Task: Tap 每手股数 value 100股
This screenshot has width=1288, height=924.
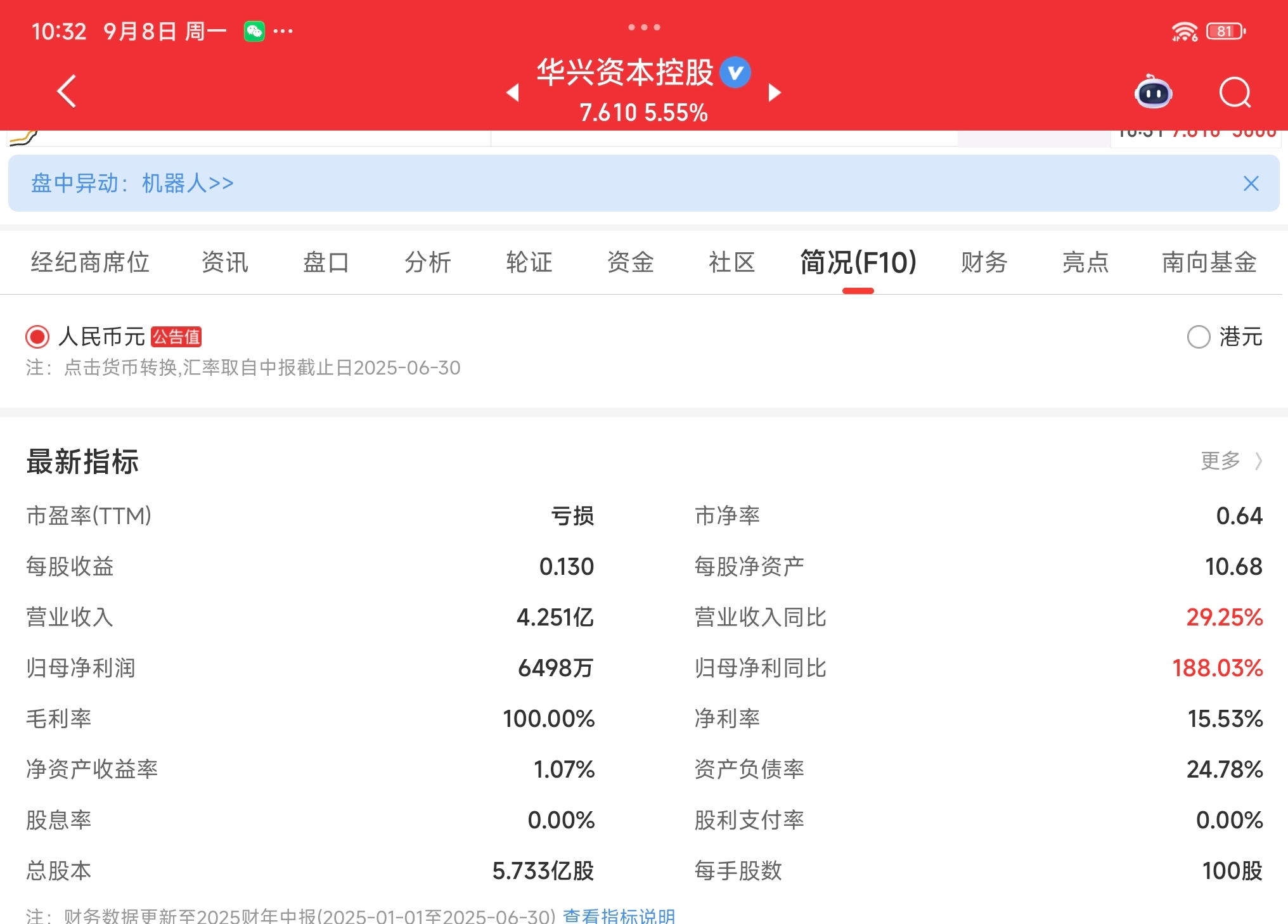Action: point(1232,871)
